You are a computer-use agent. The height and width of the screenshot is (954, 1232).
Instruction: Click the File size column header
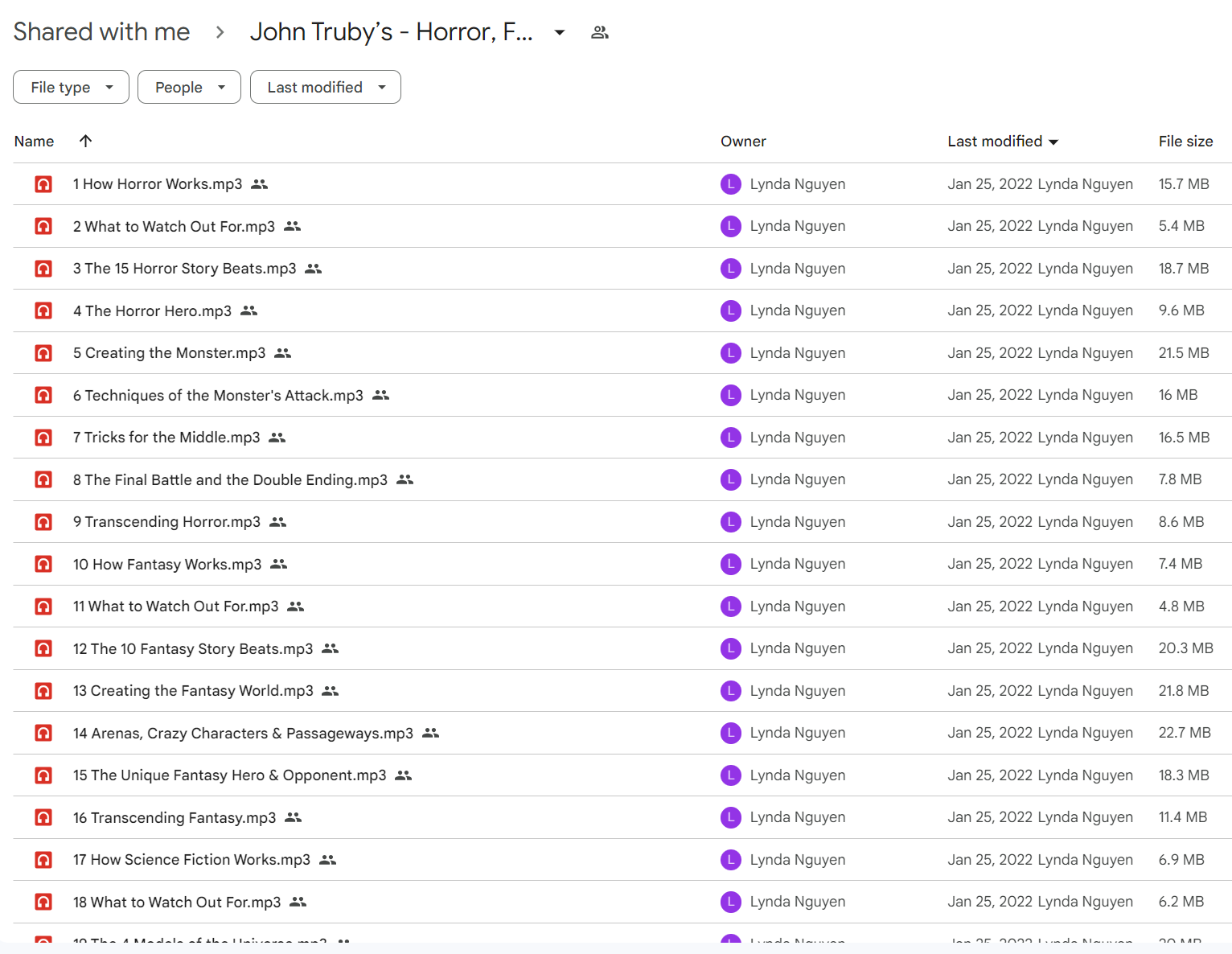(x=1185, y=141)
